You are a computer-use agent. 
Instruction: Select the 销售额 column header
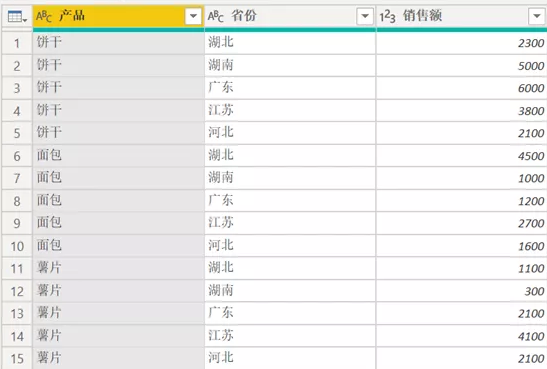[x=462, y=16]
